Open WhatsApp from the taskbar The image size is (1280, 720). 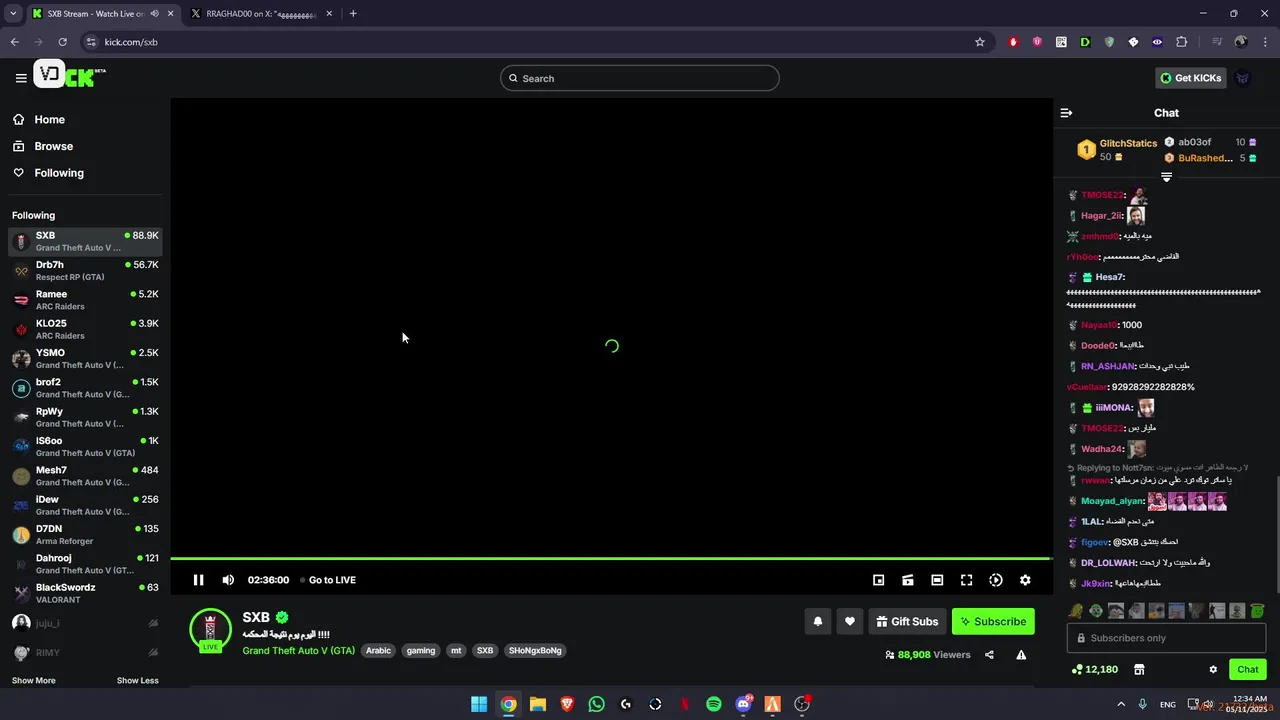click(x=597, y=704)
